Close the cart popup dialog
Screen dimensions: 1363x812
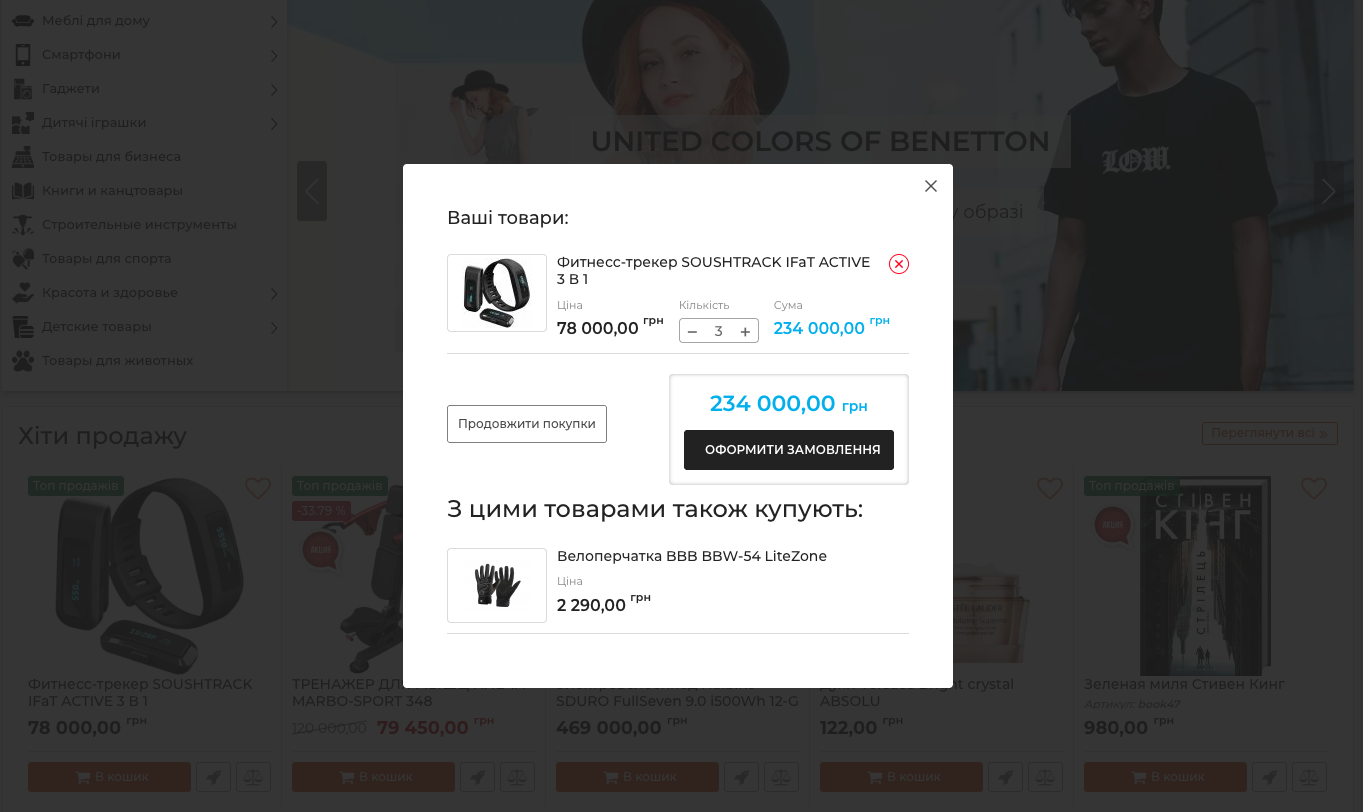931,186
